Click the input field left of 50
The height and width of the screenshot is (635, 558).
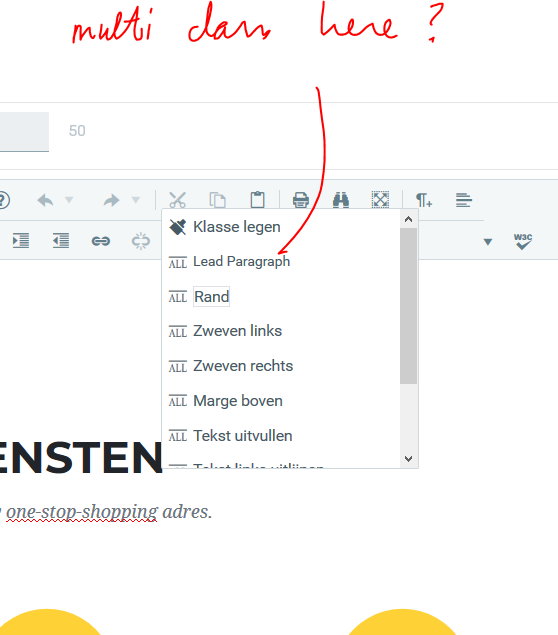click(x=24, y=132)
